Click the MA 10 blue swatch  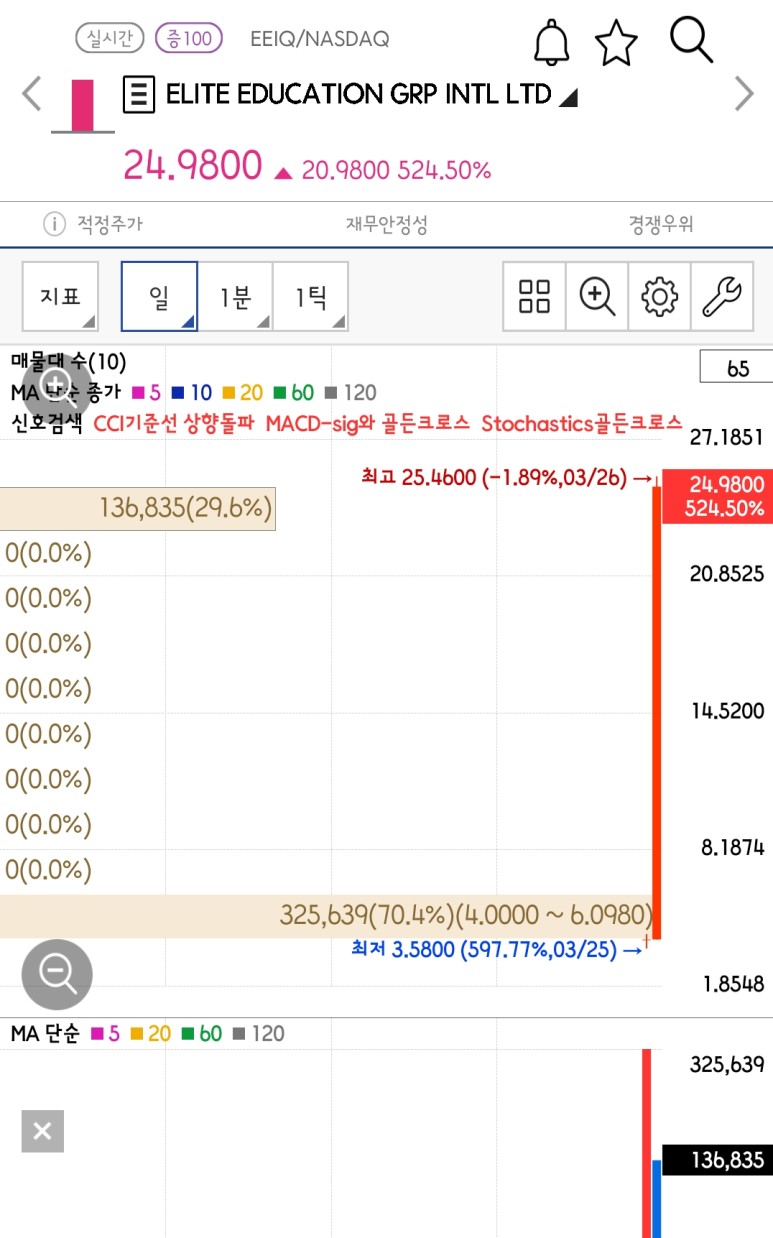[x=176, y=393]
